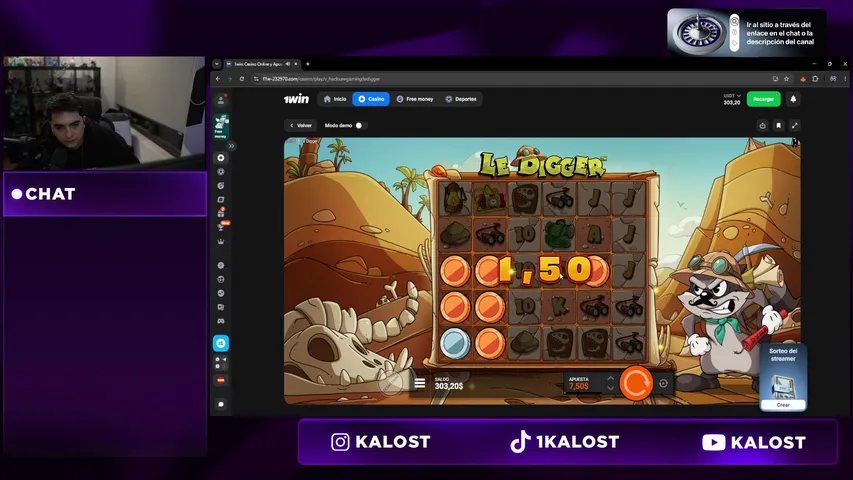Open the gamepad sidebar icon
Image resolution: width=853 pixels, height=480 pixels.
tap(221, 321)
